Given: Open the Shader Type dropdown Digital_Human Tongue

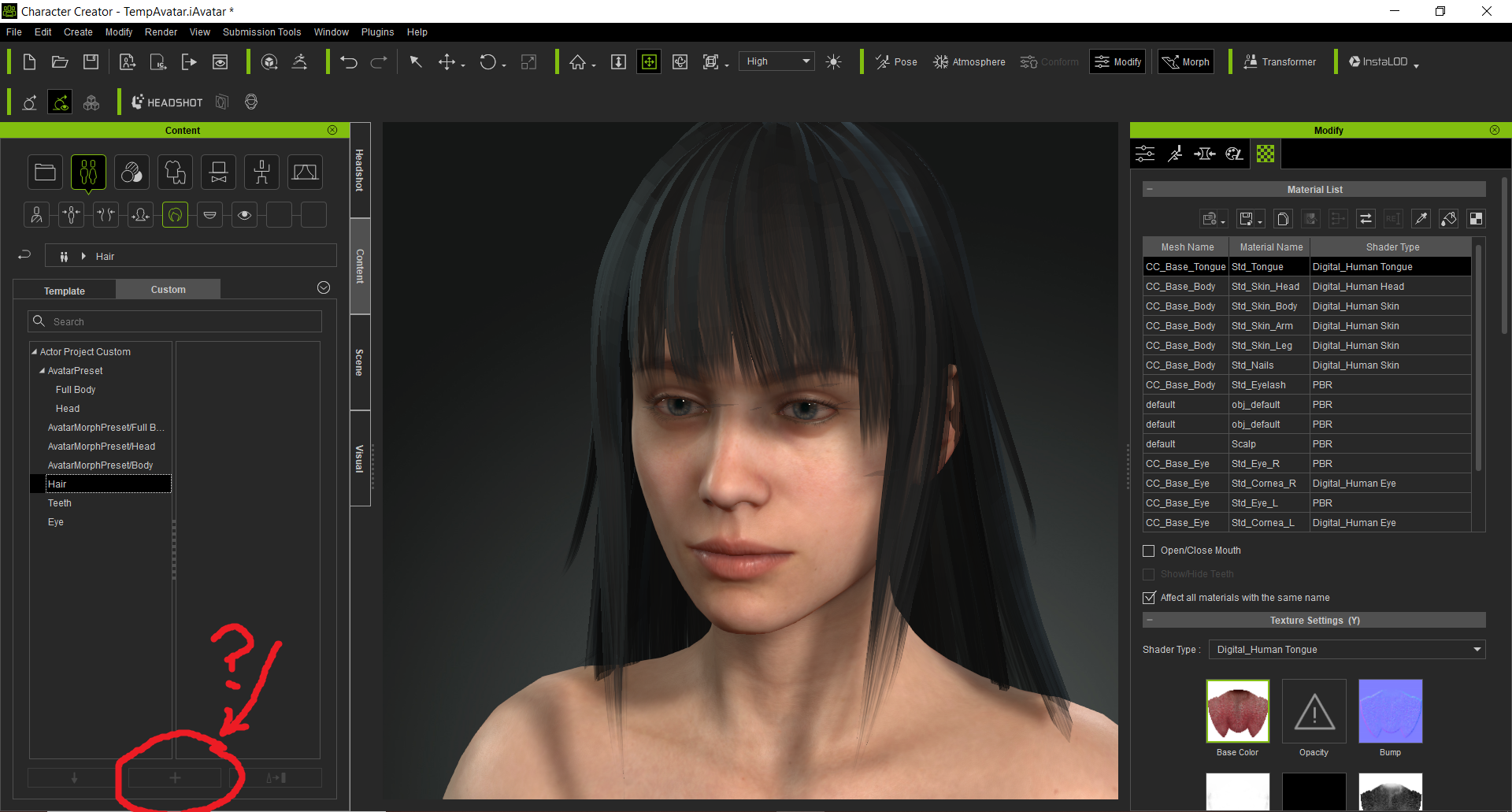Looking at the screenshot, I should point(1347,650).
